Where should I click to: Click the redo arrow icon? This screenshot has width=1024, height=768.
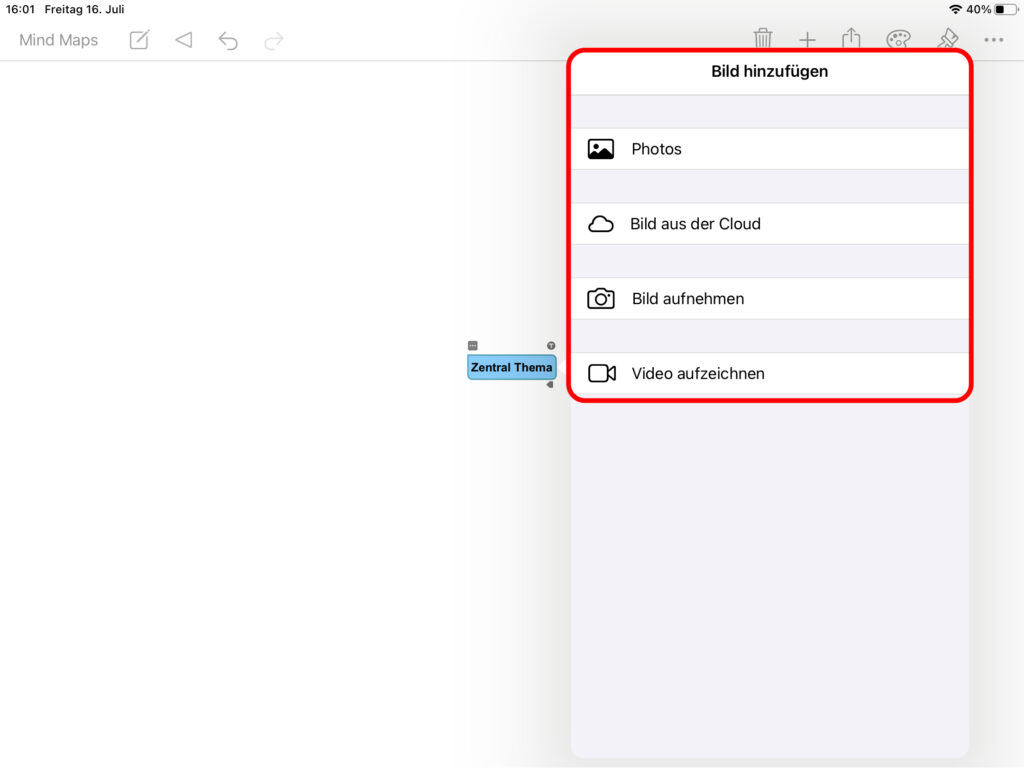pyautogui.click(x=273, y=40)
